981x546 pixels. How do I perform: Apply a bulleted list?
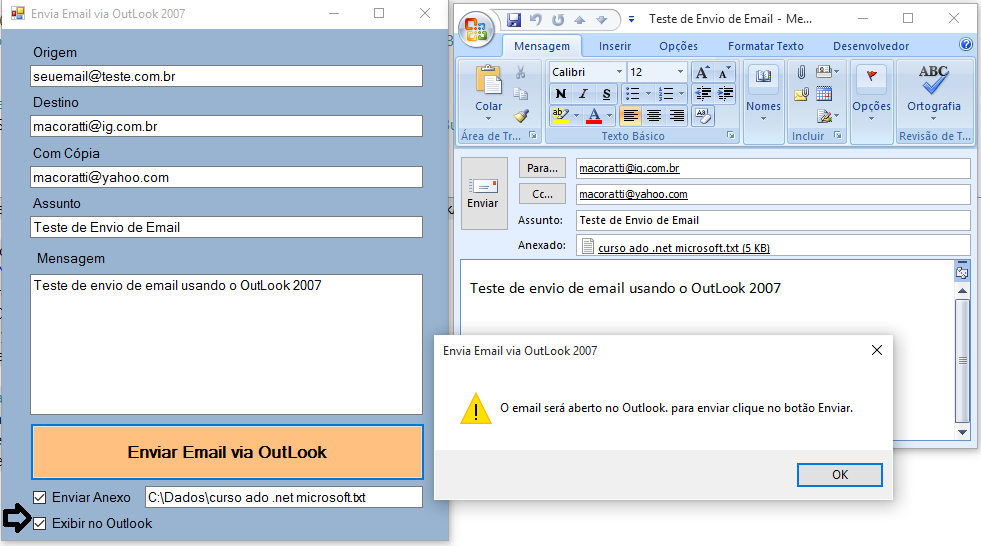click(633, 94)
